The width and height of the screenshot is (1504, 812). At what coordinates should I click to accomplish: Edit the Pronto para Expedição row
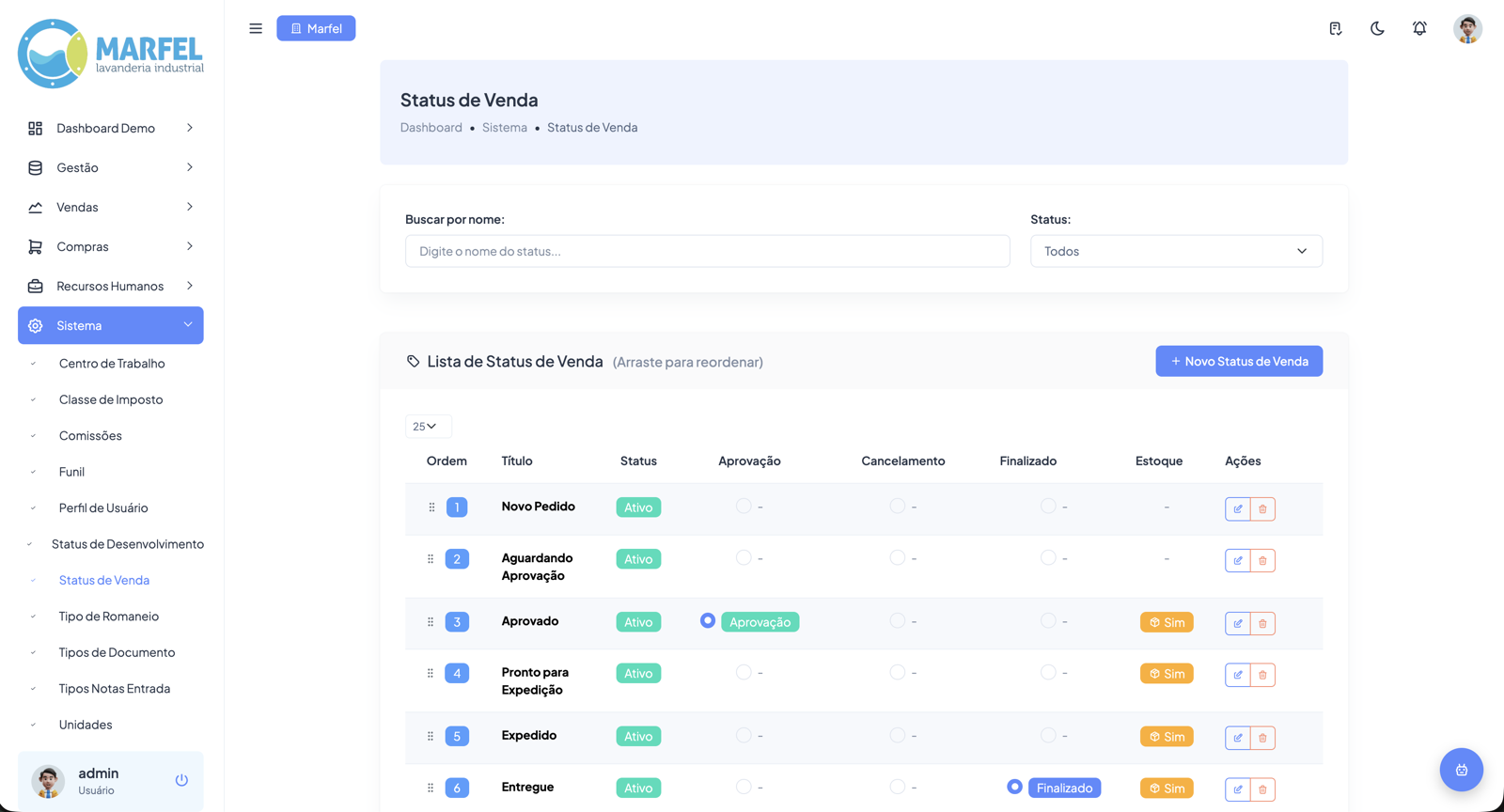[1237, 675]
